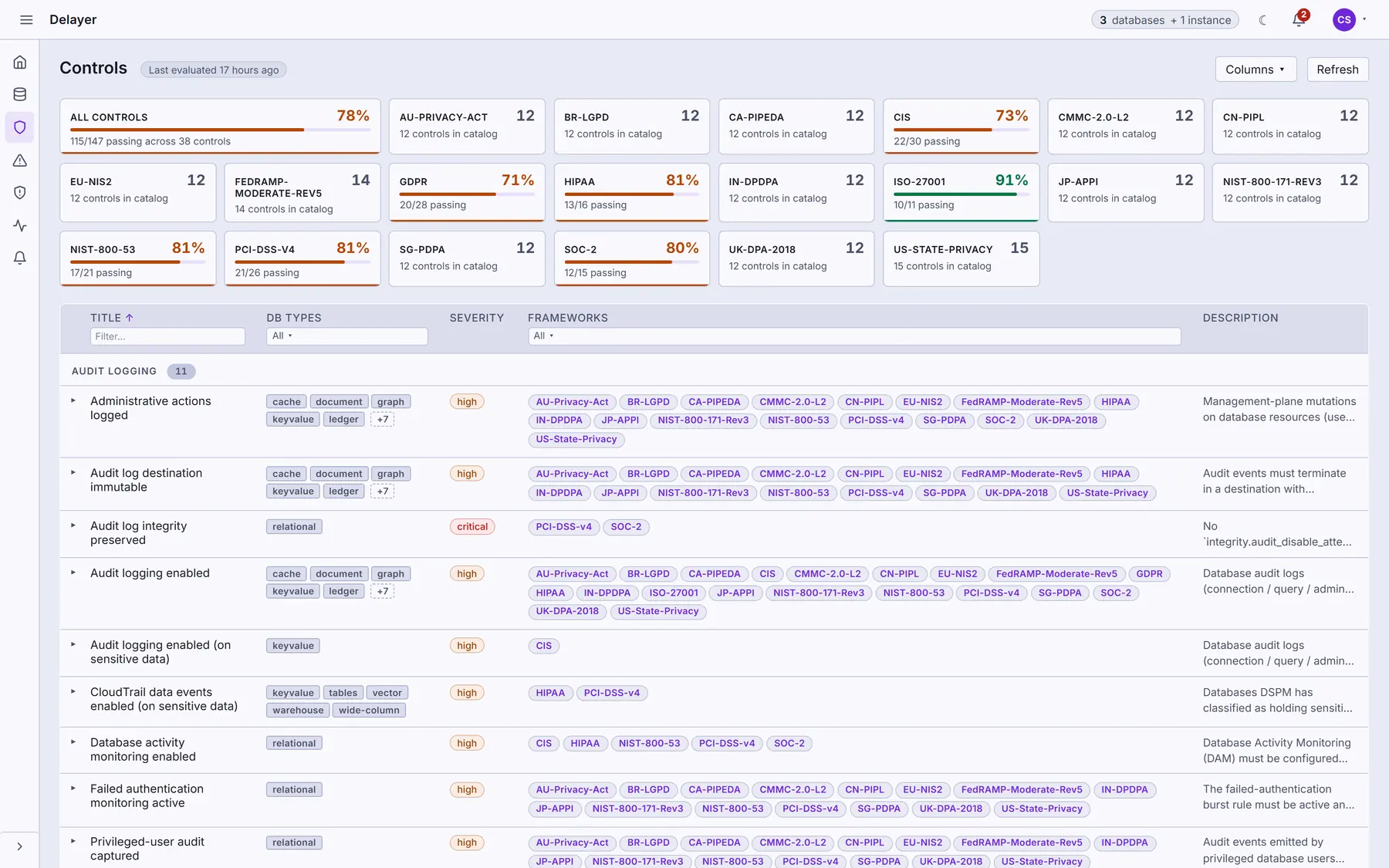The width and height of the screenshot is (1389, 868).
Task: Select the CIS framework card
Action: 961,127
